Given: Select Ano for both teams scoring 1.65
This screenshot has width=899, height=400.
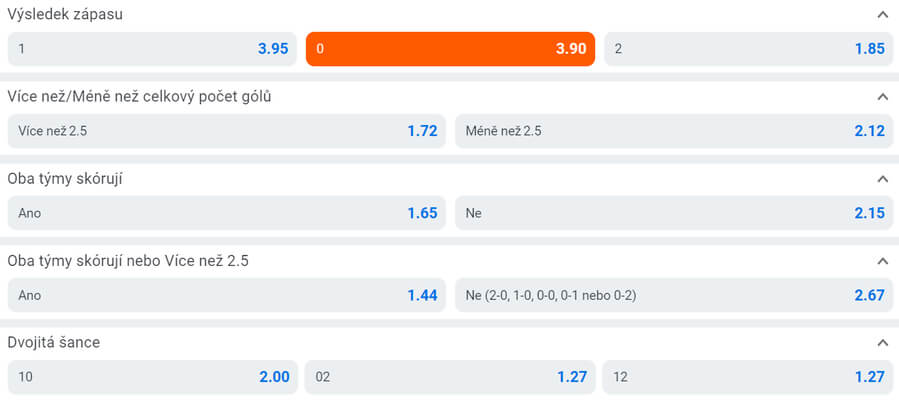Looking at the screenshot, I should [226, 213].
